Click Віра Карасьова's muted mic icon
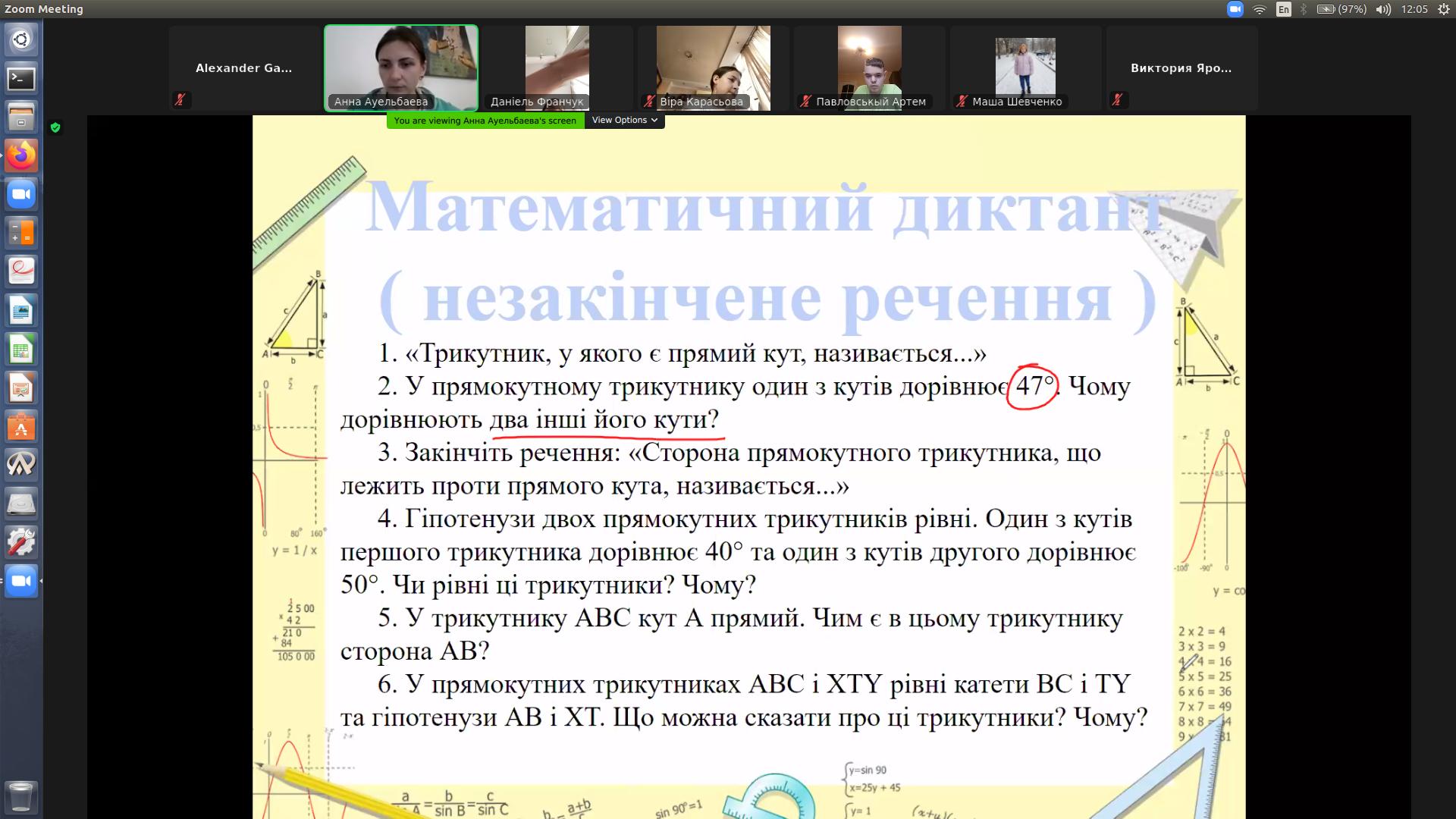Screen dimensions: 1456x819 click(649, 101)
